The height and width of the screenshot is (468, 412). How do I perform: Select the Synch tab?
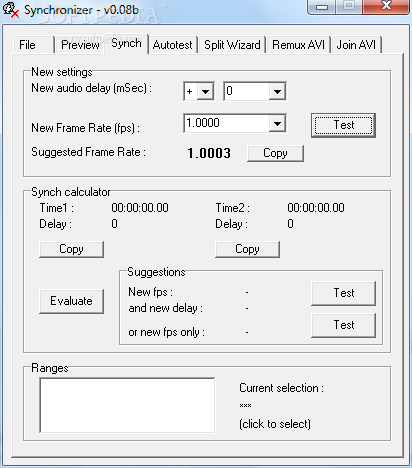click(126, 43)
